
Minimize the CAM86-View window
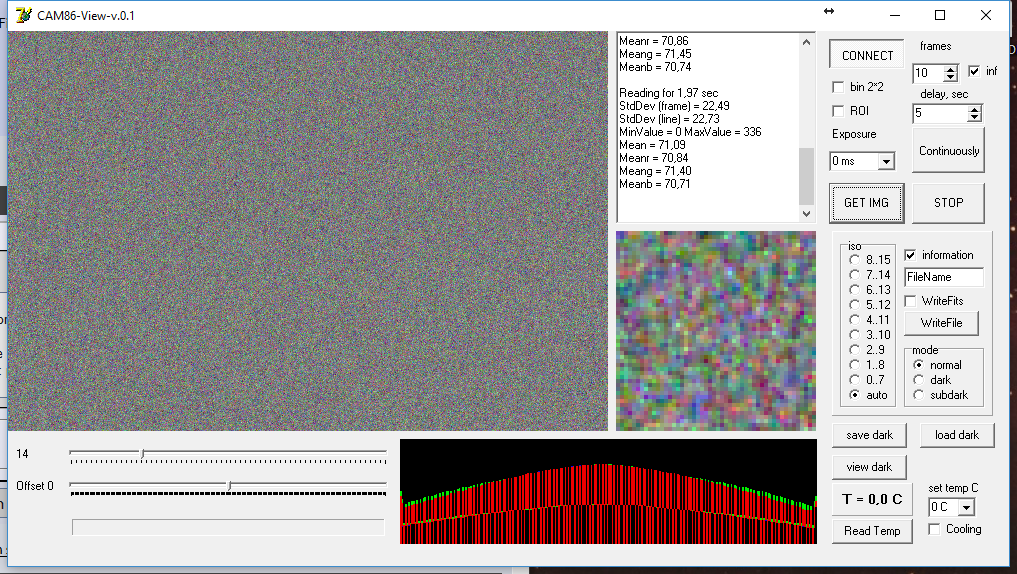pyautogui.click(x=895, y=15)
